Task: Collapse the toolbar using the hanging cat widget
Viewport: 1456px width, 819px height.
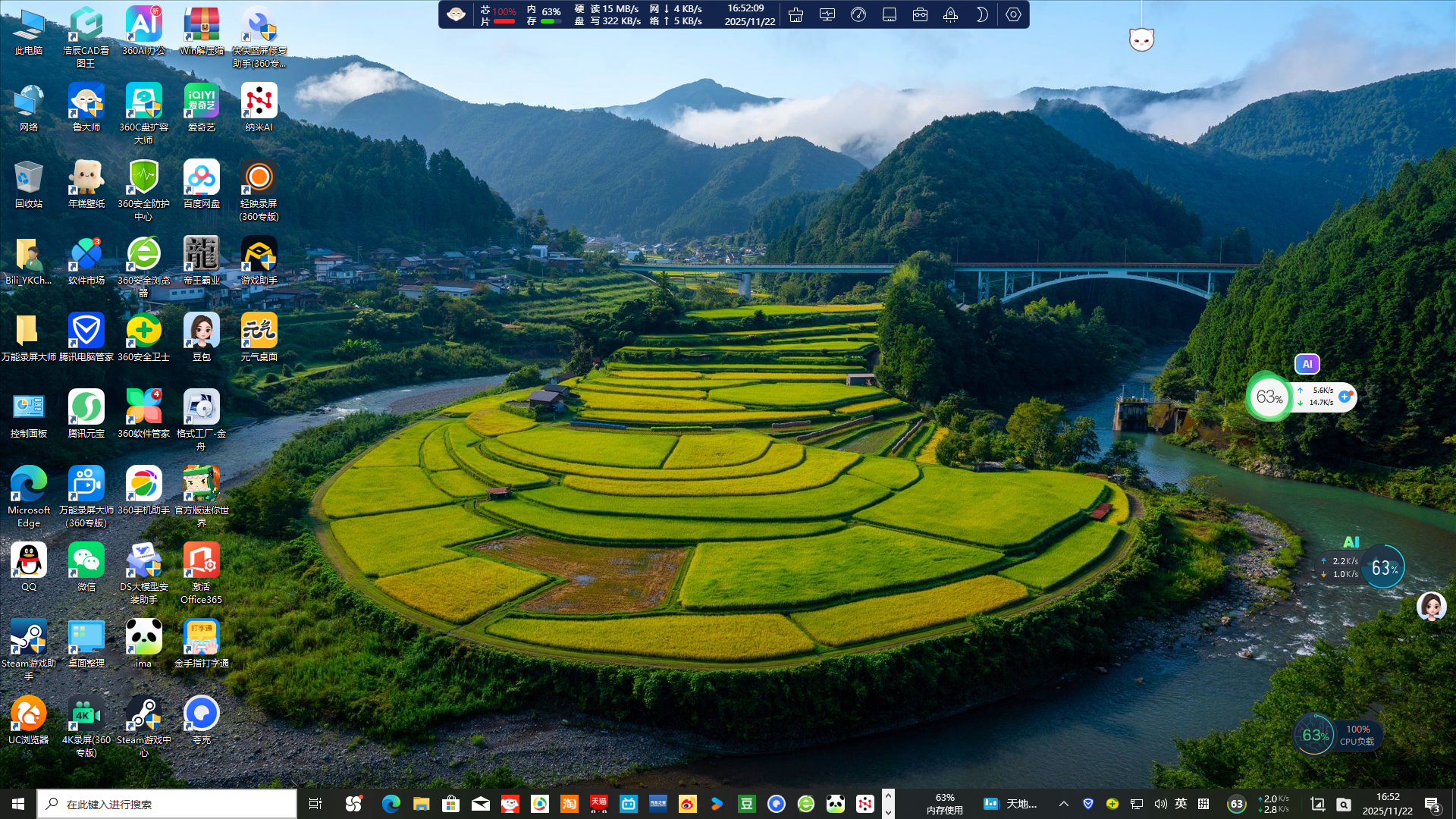Action: click(x=1142, y=38)
